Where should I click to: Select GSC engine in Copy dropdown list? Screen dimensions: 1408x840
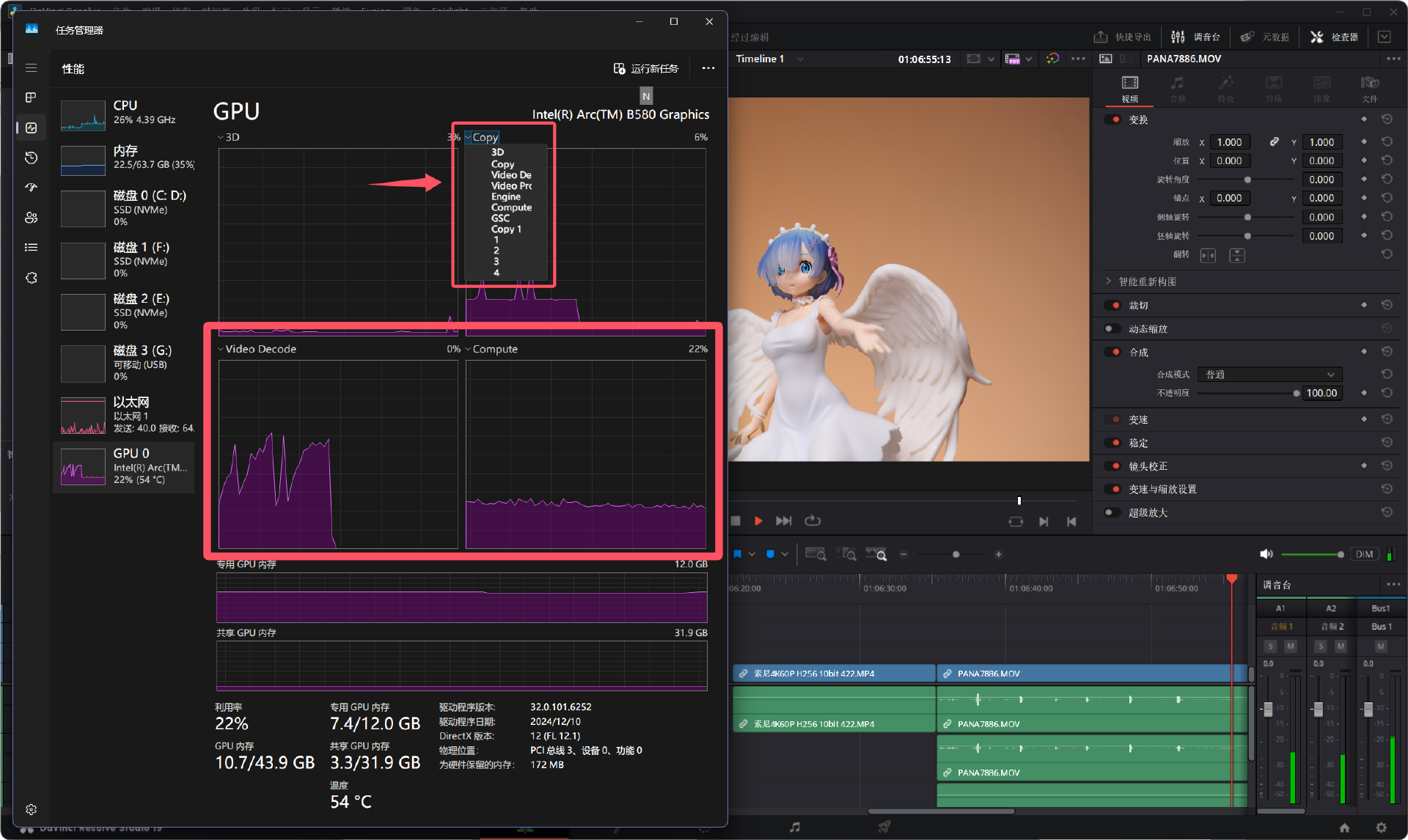500,218
